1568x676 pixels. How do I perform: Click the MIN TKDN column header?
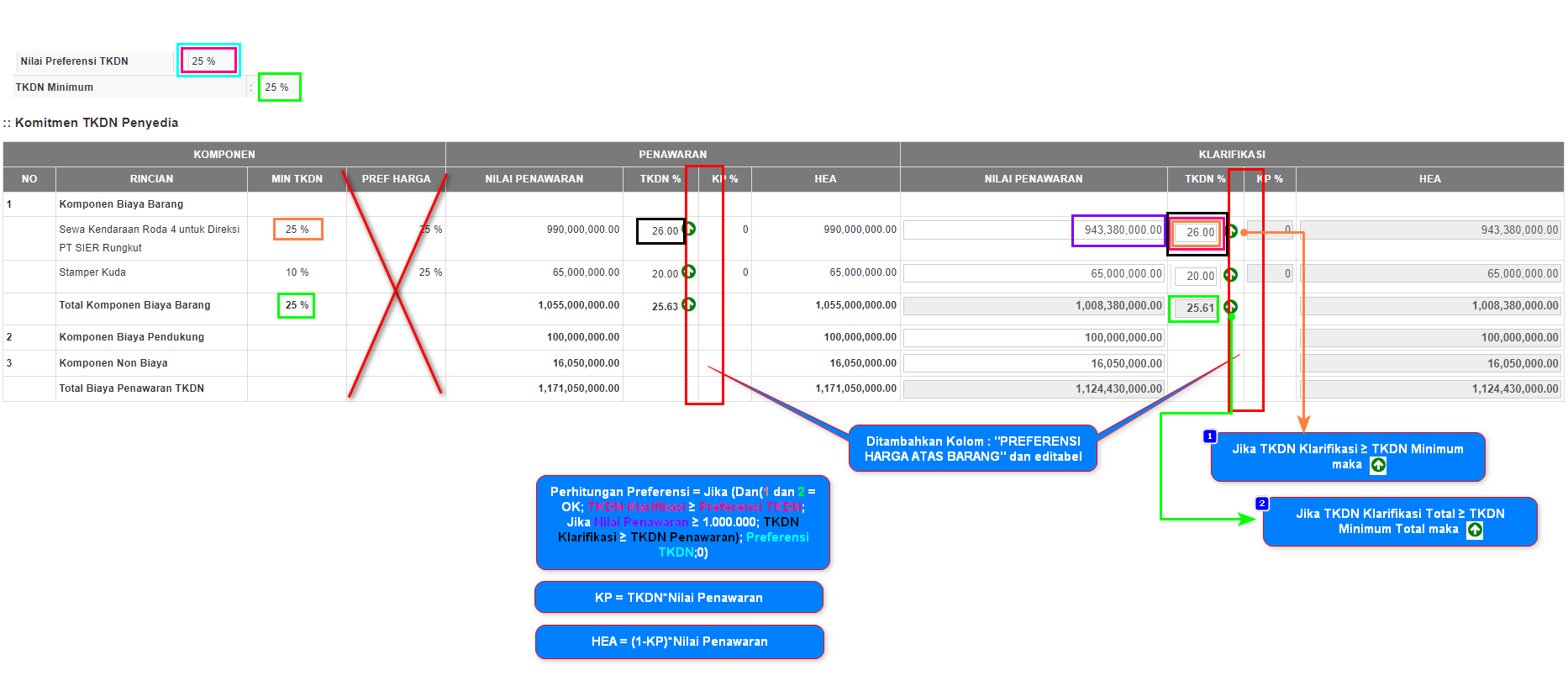tap(297, 179)
